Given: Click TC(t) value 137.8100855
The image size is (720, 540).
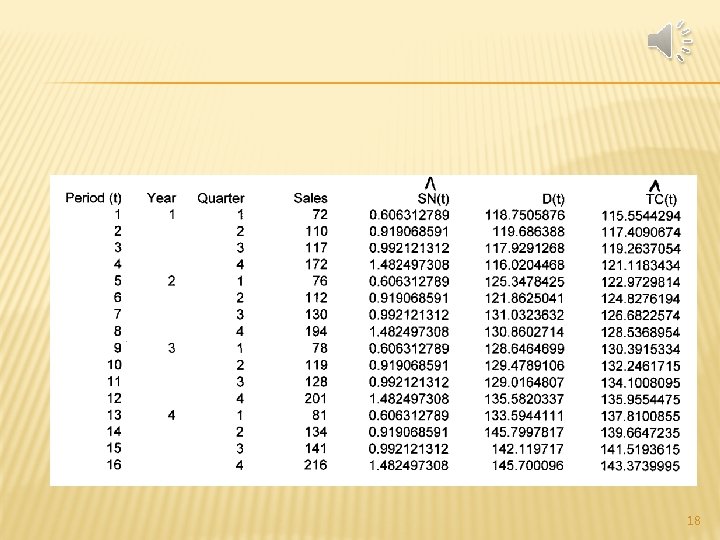Looking at the screenshot, I should (x=641, y=416).
